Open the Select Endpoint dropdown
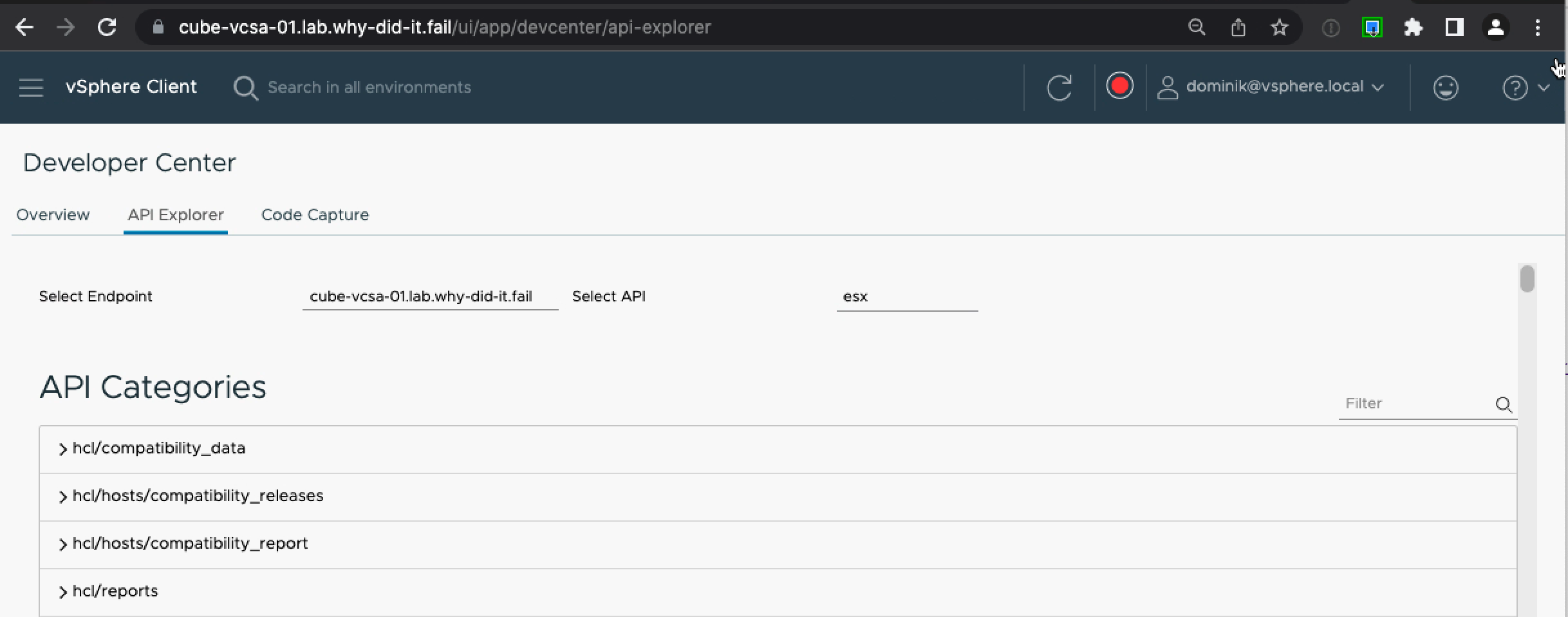Image resolution: width=1568 pixels, height=617 pixels. coord(429,296)
